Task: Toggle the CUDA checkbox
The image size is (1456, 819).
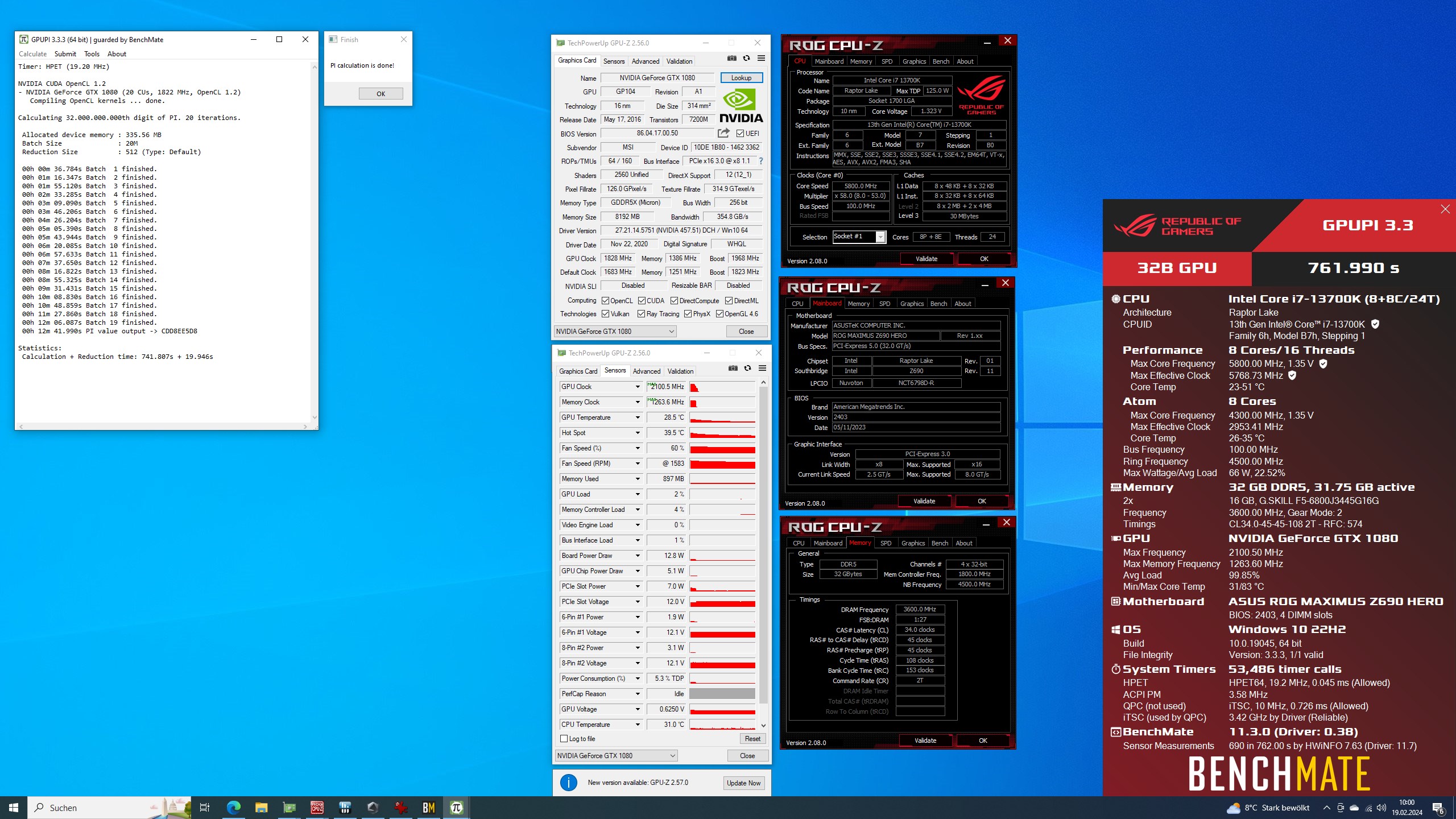Action: point(642,301)
